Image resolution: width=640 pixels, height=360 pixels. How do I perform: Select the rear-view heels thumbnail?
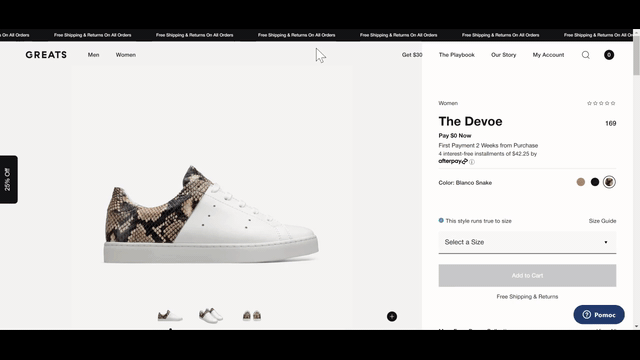252,316
